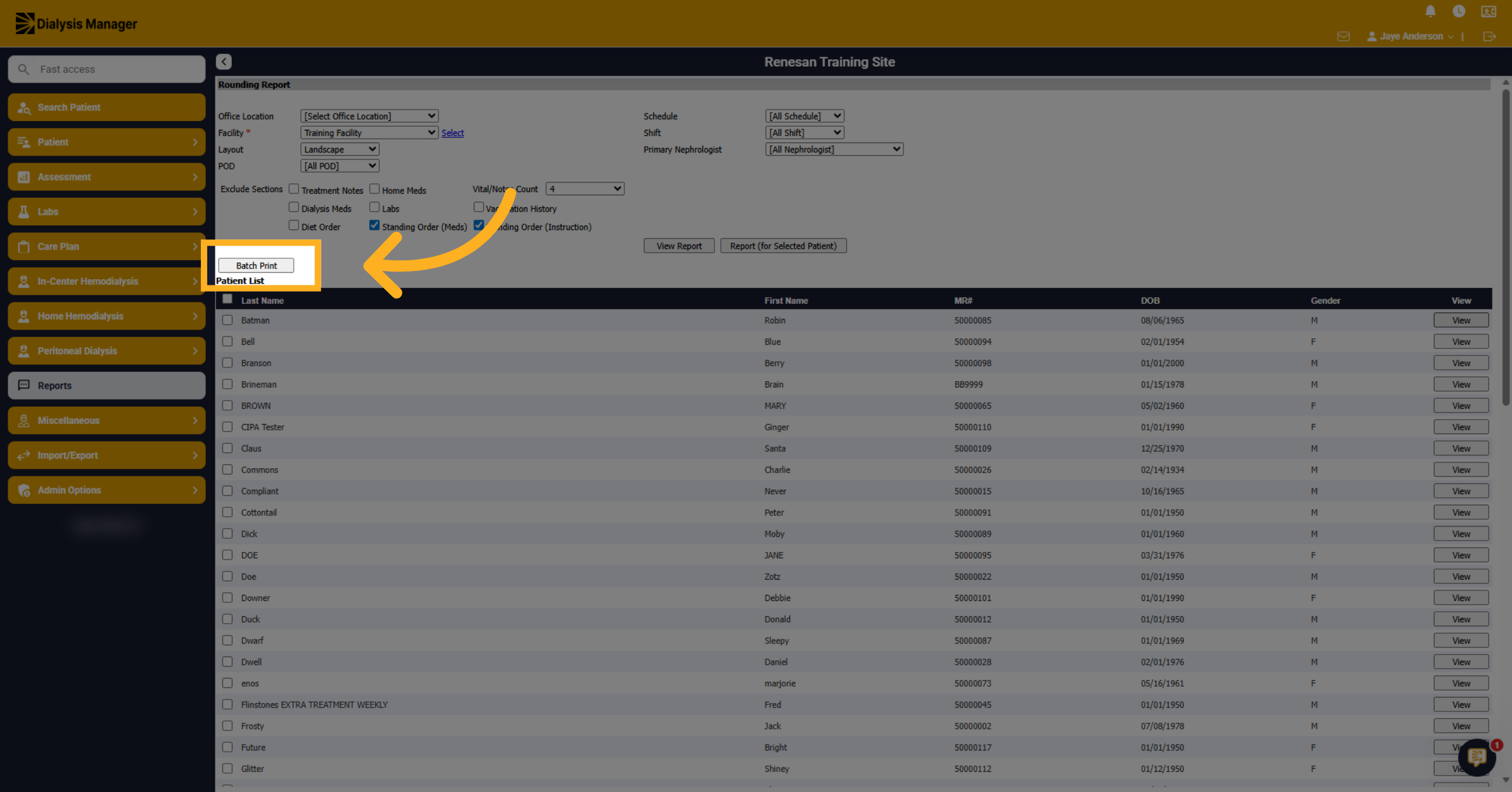Uncheck Standing Order (Meds) checkbox
1512x792 pixels.
374,225
